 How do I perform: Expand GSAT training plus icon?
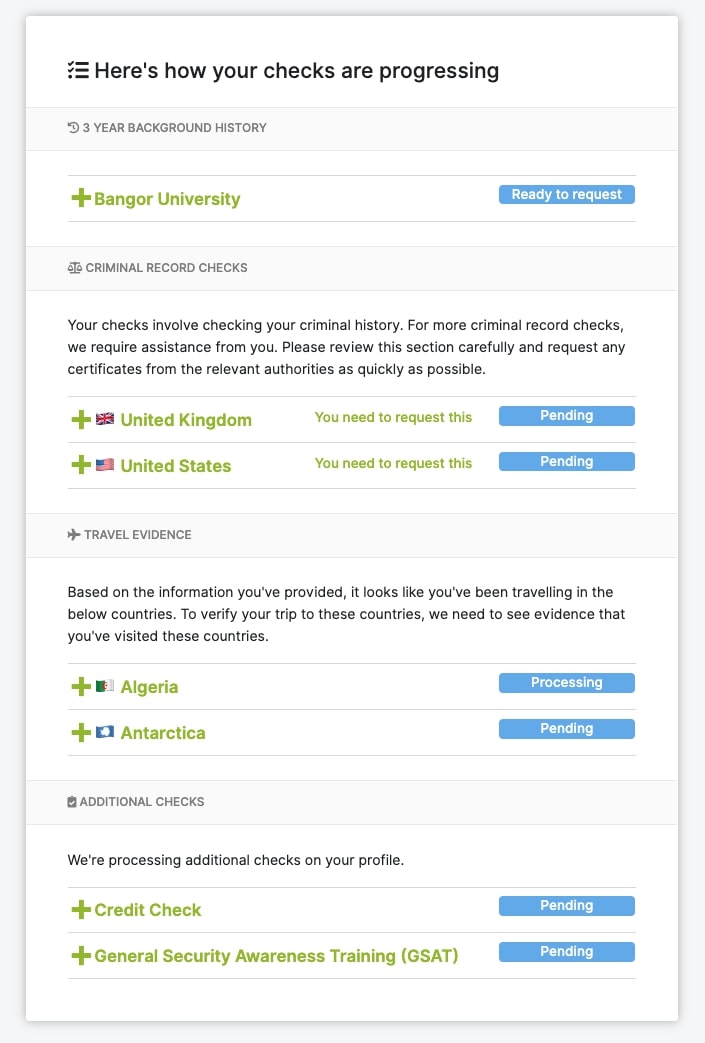click(81, 956)
